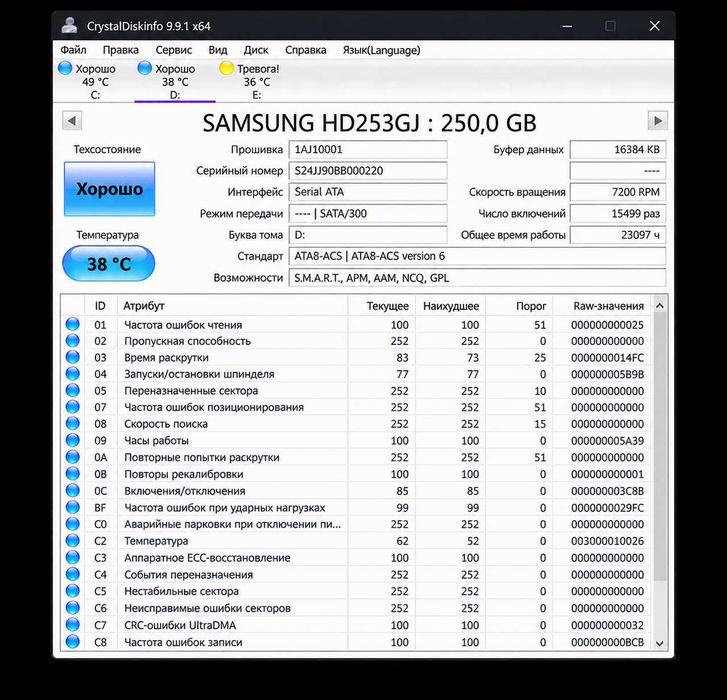
Task: Click raw value 003000010026 in Температура row
Action: pyautogui.click(x=607, y=541)
